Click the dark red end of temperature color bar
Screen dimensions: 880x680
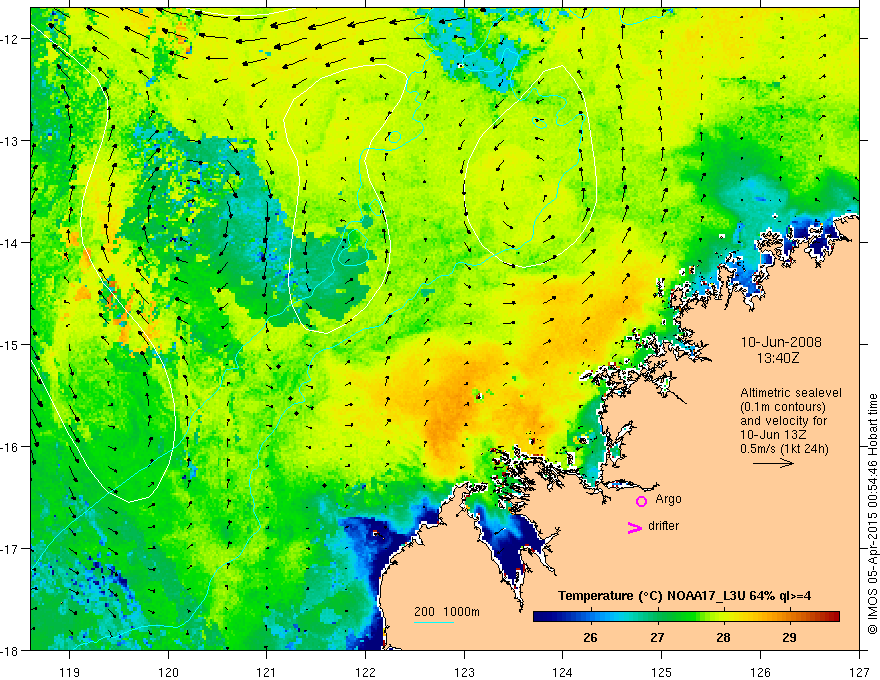click(x=835, y=616)
